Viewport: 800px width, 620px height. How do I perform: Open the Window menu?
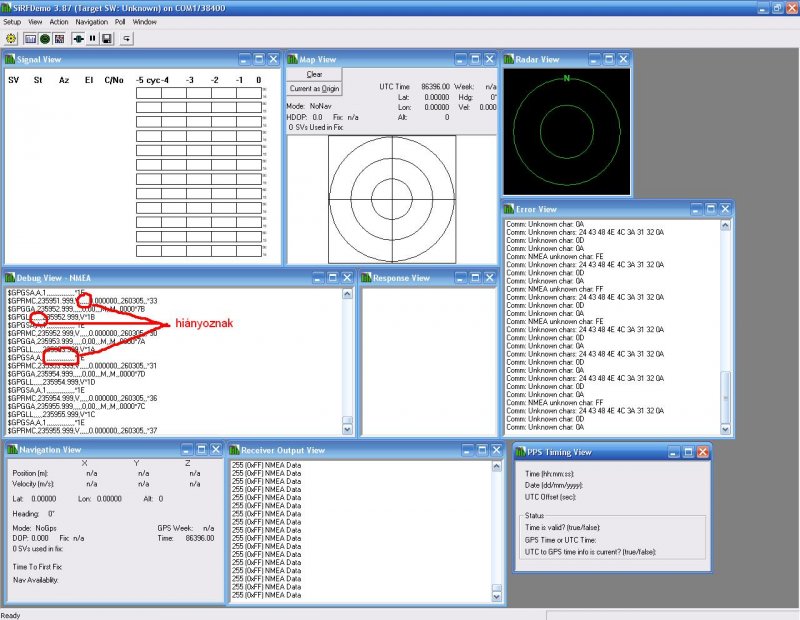[x=145, y=22]
